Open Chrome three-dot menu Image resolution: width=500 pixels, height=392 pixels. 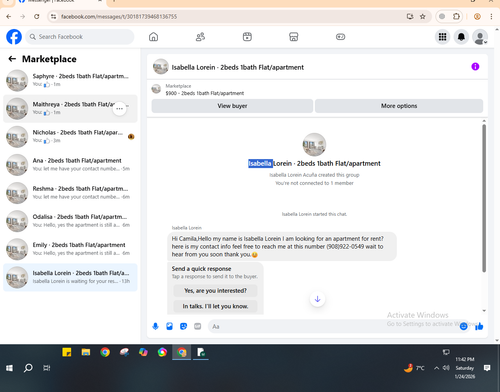[x=491, y=16]
